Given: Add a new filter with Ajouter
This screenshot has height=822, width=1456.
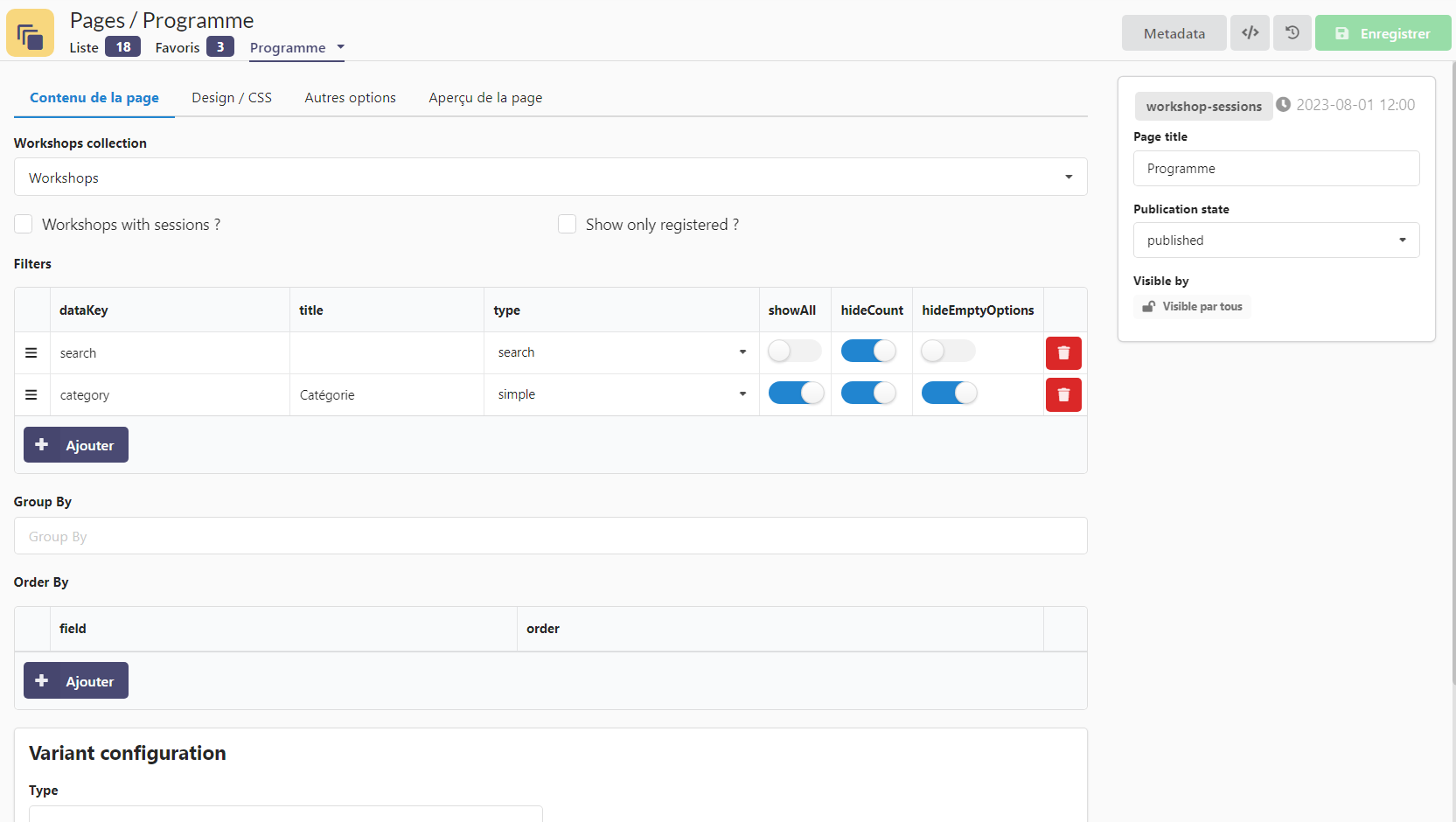Looking at the screenshot, I should click(x=76, y=445).
